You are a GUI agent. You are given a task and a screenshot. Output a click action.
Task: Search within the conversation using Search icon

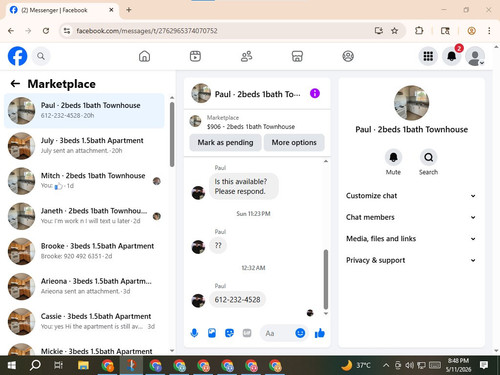pyautogui.click(x=428, y=157)
